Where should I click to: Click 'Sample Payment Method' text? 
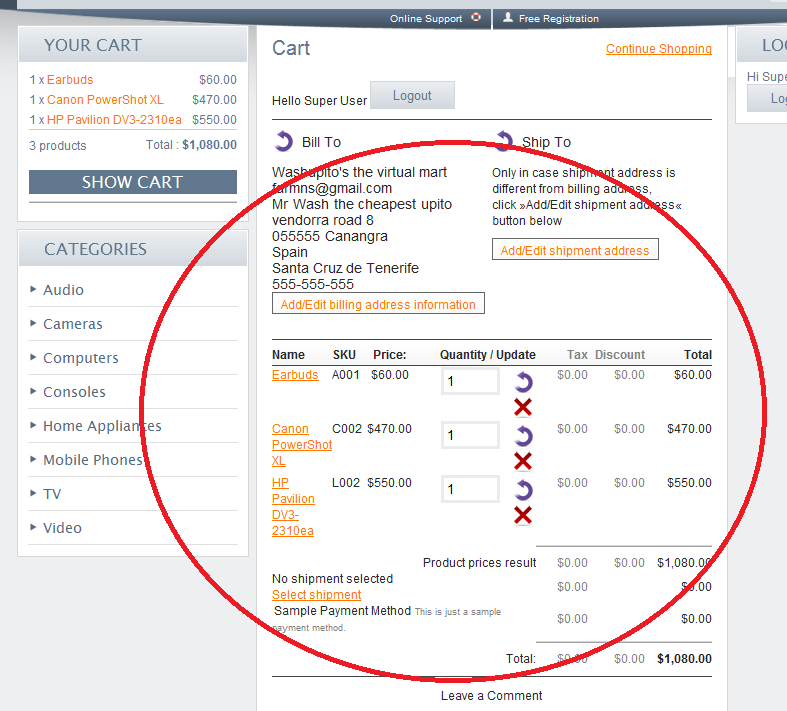tap(342, 611)
